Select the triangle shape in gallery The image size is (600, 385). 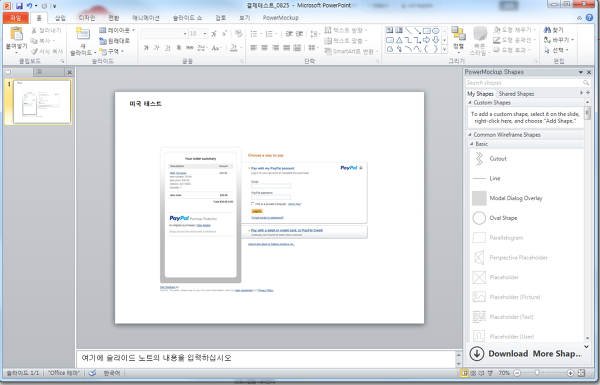coord(399,40)
